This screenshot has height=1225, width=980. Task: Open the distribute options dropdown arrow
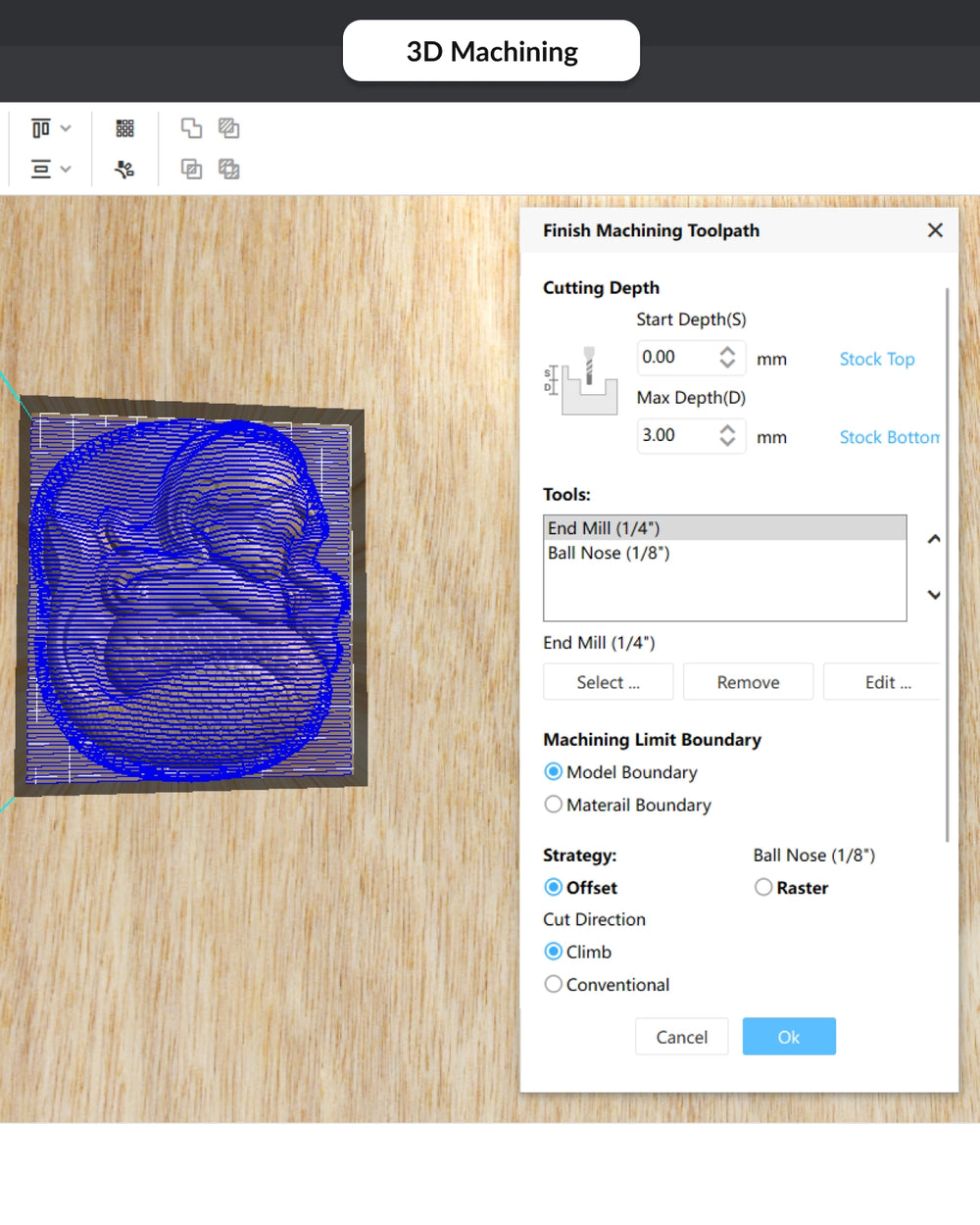pyautogui.click(x=66, y=170)
